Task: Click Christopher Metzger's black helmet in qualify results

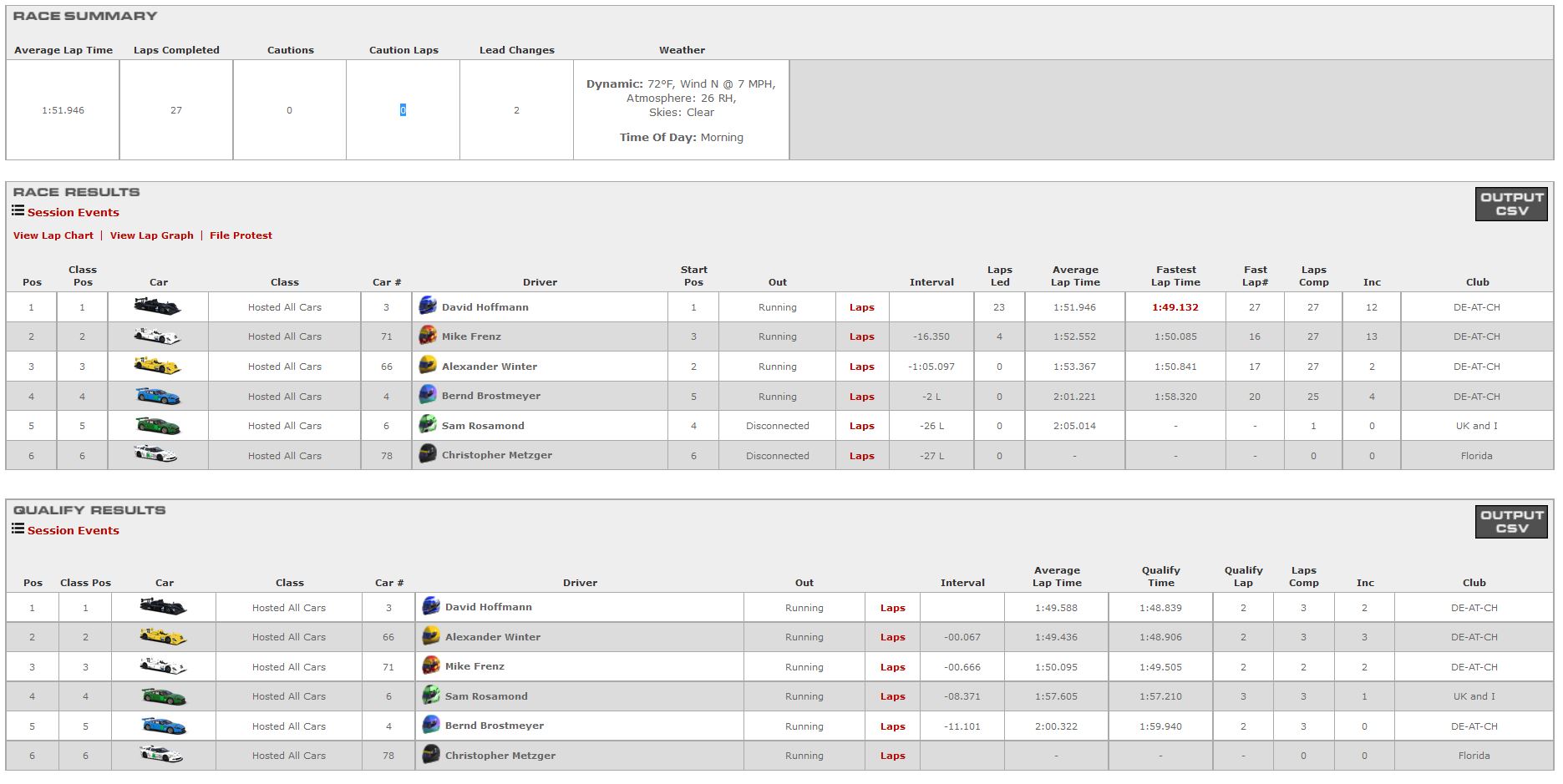Action: click(x=431, y=755)
